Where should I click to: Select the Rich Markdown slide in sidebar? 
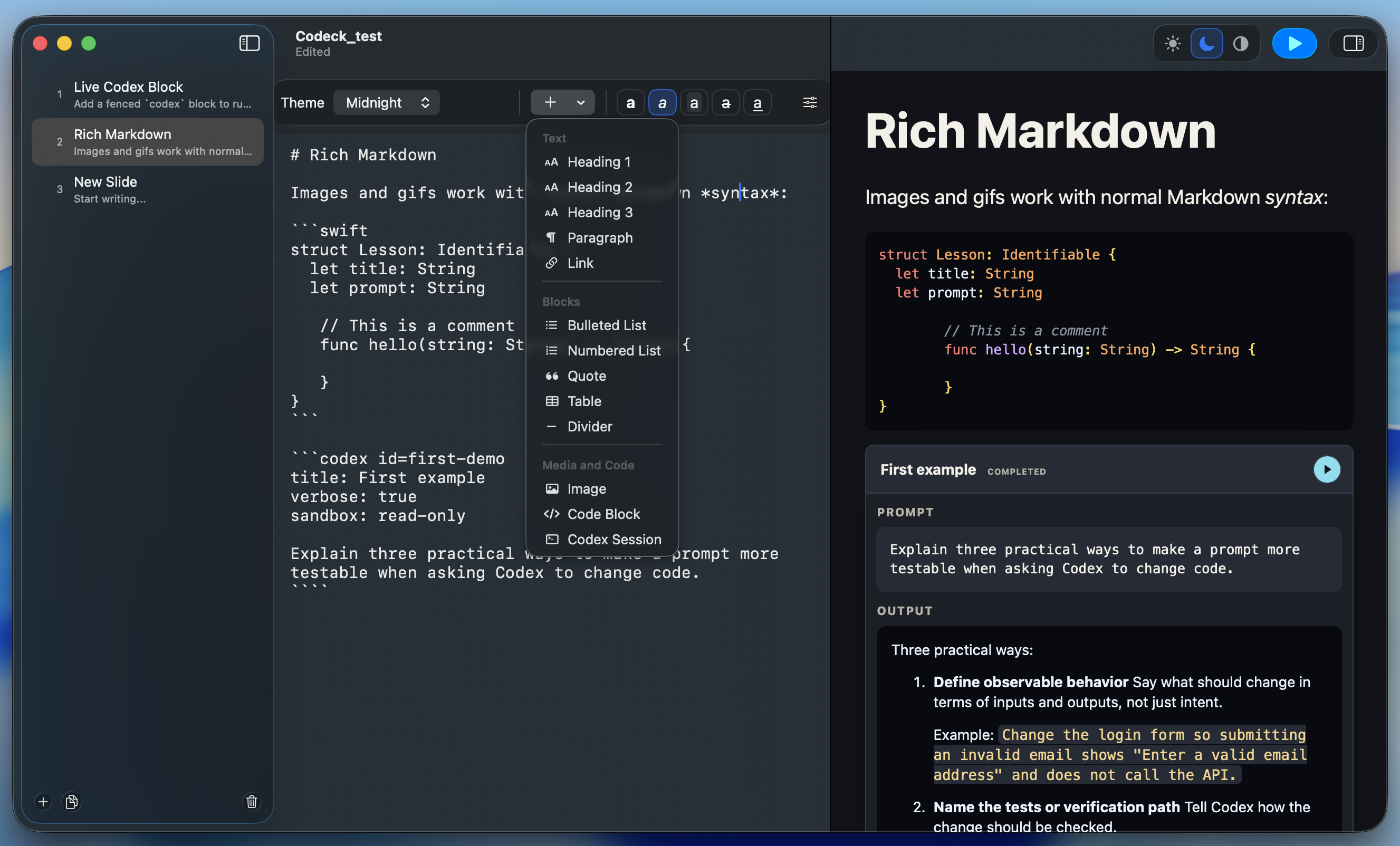pyautogui.click(x=148, y=142)
